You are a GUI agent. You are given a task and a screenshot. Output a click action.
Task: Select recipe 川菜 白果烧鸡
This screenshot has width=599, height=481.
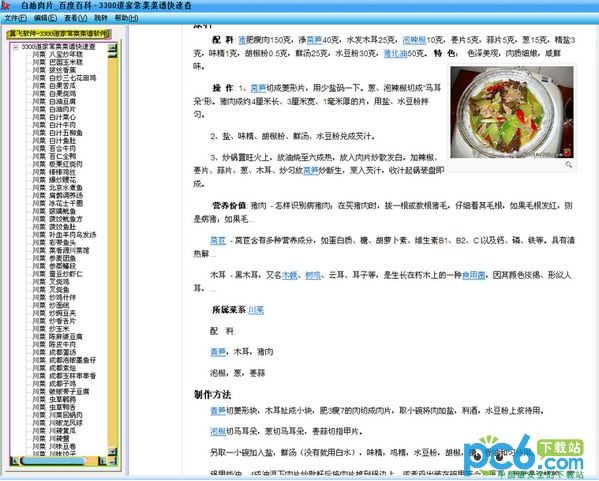coord(54,94)
